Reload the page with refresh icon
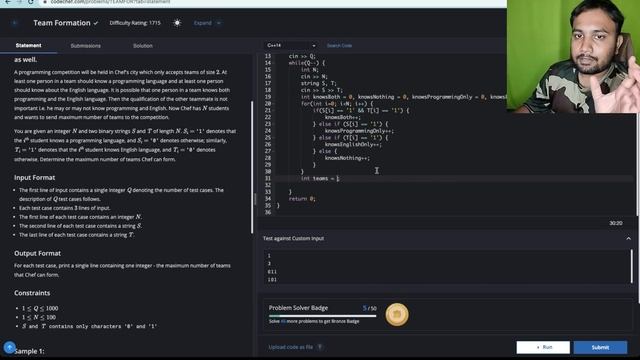Screen dimensions: 640x360 click(x=31, y=2)
